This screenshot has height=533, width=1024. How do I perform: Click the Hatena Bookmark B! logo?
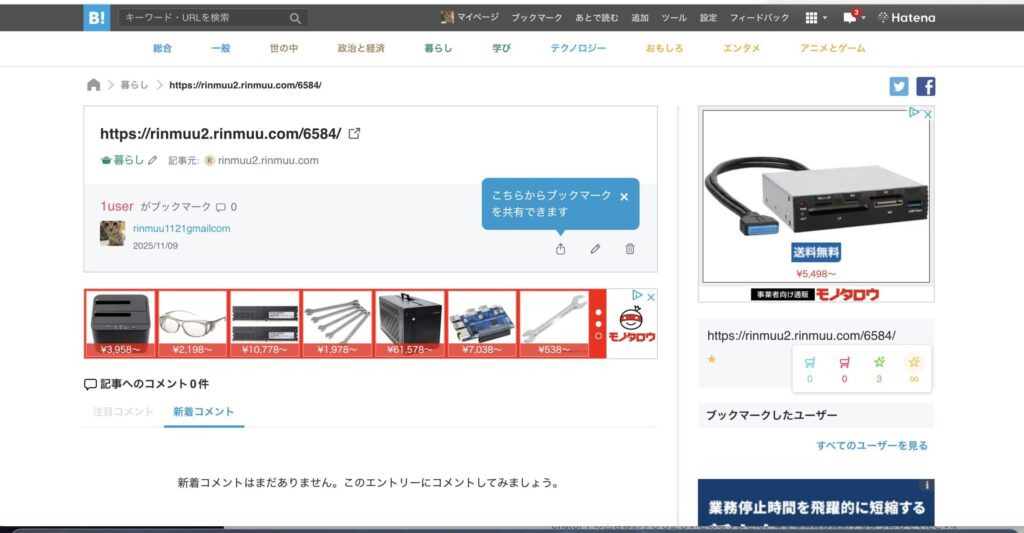pyautogui.click(x=96, y=17)
